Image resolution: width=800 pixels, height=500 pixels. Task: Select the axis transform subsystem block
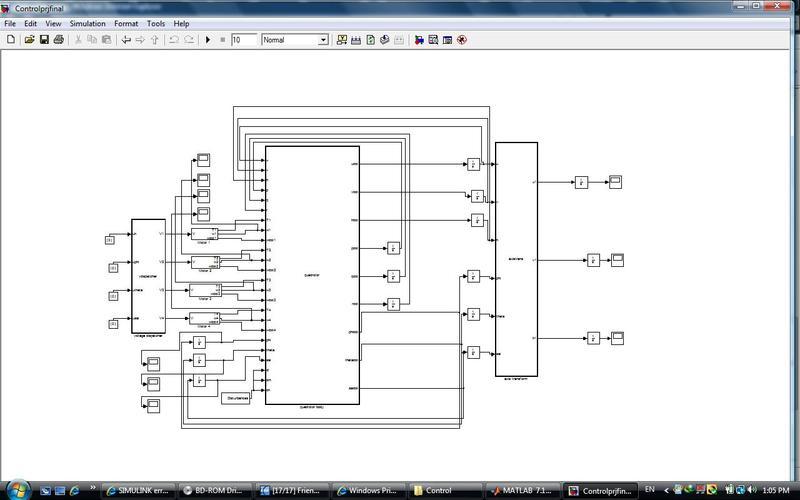pyautogui.click(x=516, y=258)
